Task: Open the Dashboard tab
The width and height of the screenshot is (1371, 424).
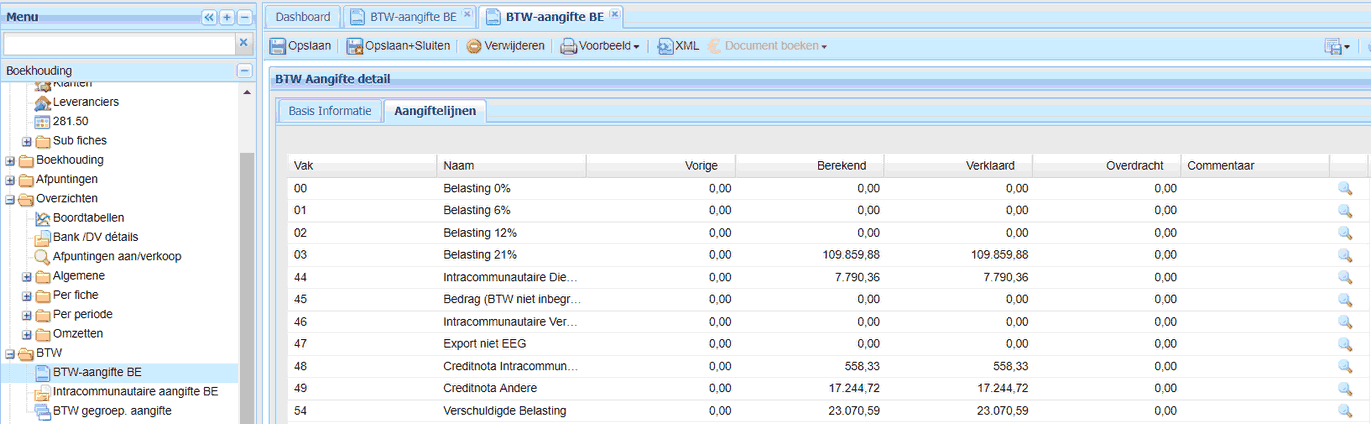Action: tap(302, 17)
